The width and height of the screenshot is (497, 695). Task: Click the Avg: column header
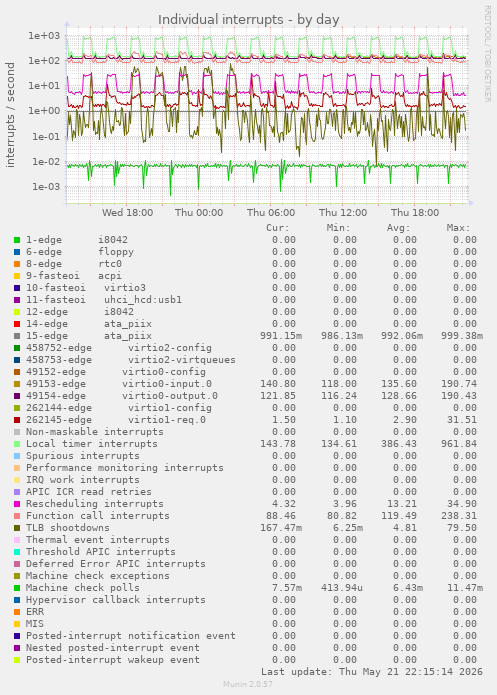[399, 228]
